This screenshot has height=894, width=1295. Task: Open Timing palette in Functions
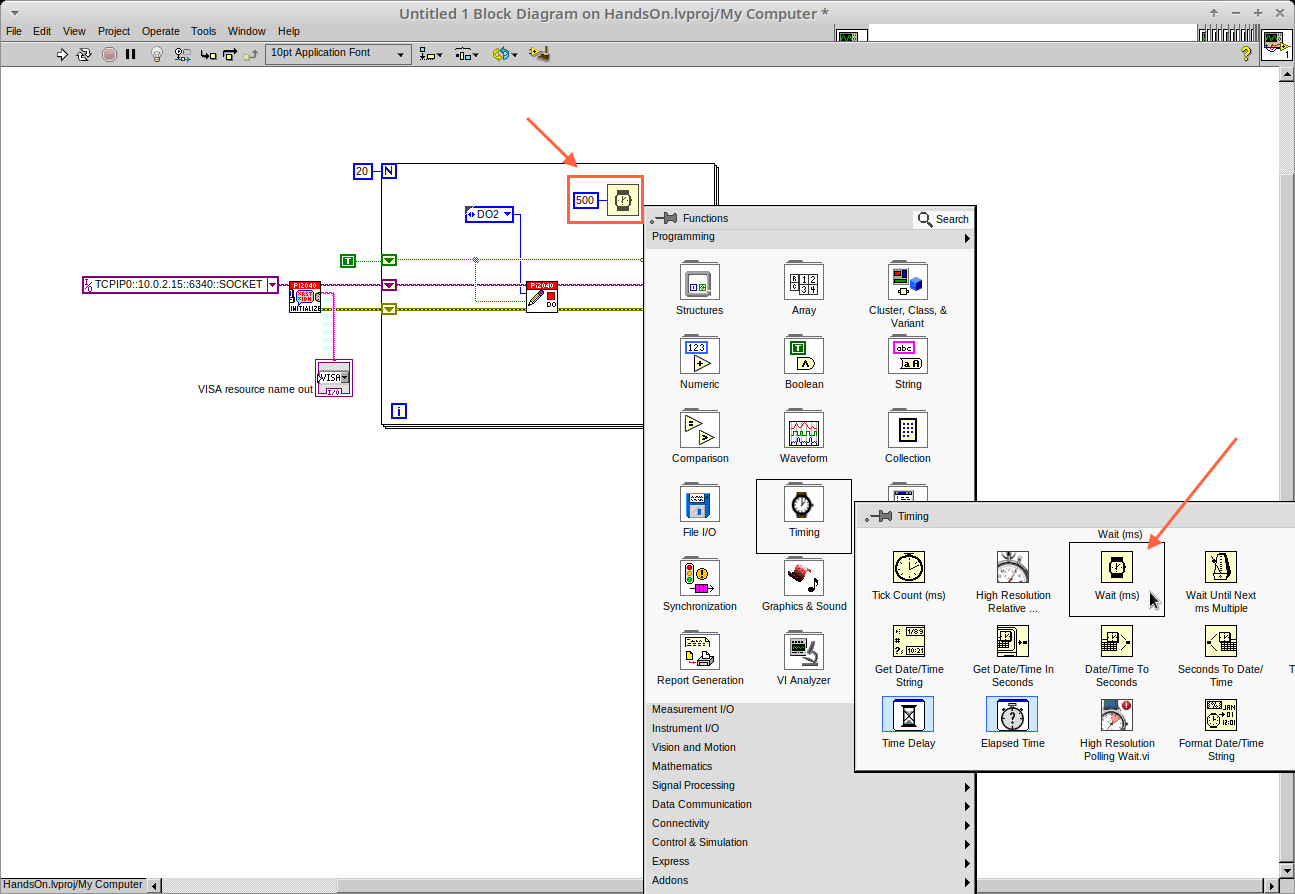pos(804,516)
